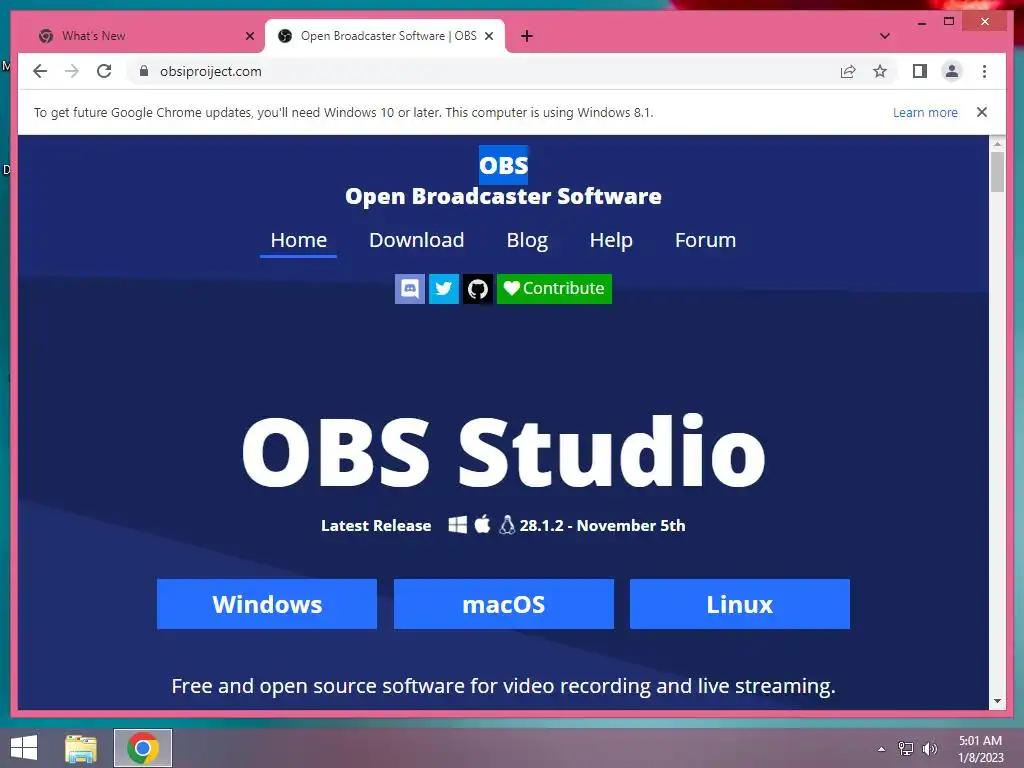
Task: Click the green Contribute button
Action: (x=554, y=289)
